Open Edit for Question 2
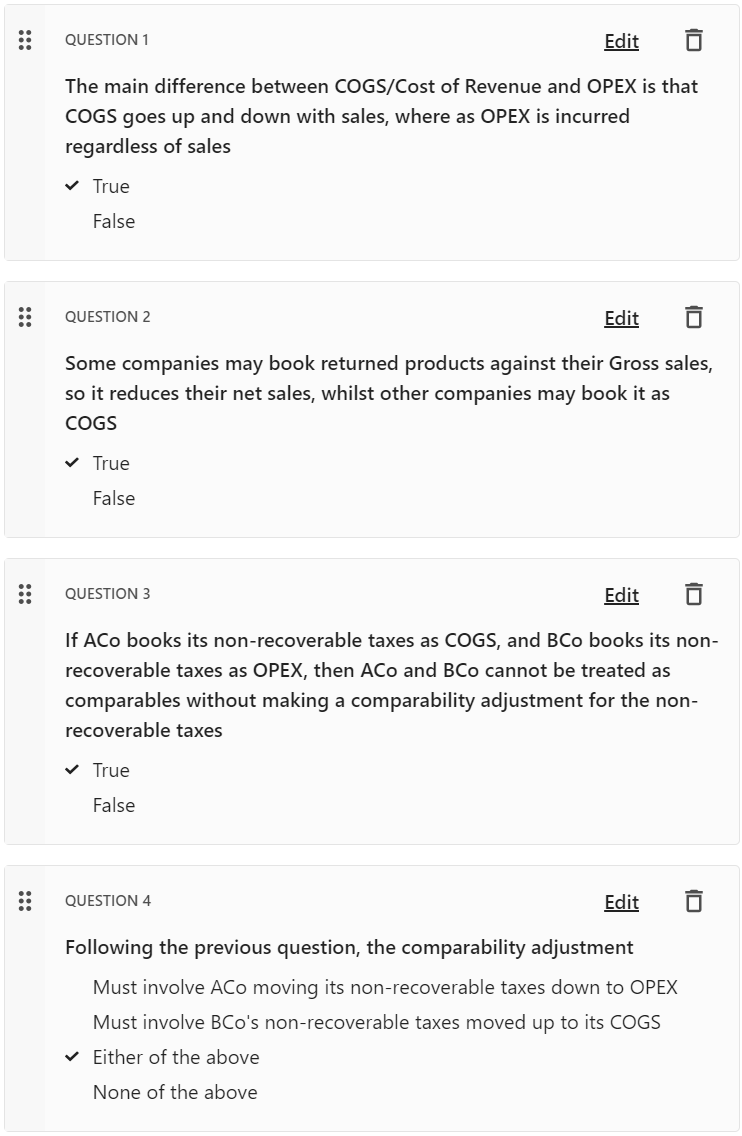This screenshot has width=742, height=1136. pos(622,318)
